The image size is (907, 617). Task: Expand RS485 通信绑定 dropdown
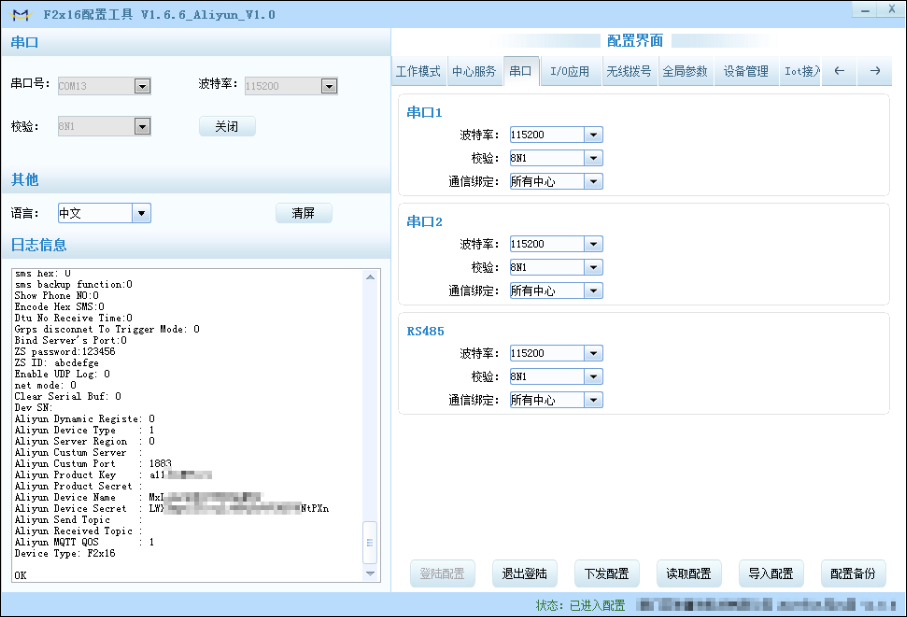coord(593,400)
